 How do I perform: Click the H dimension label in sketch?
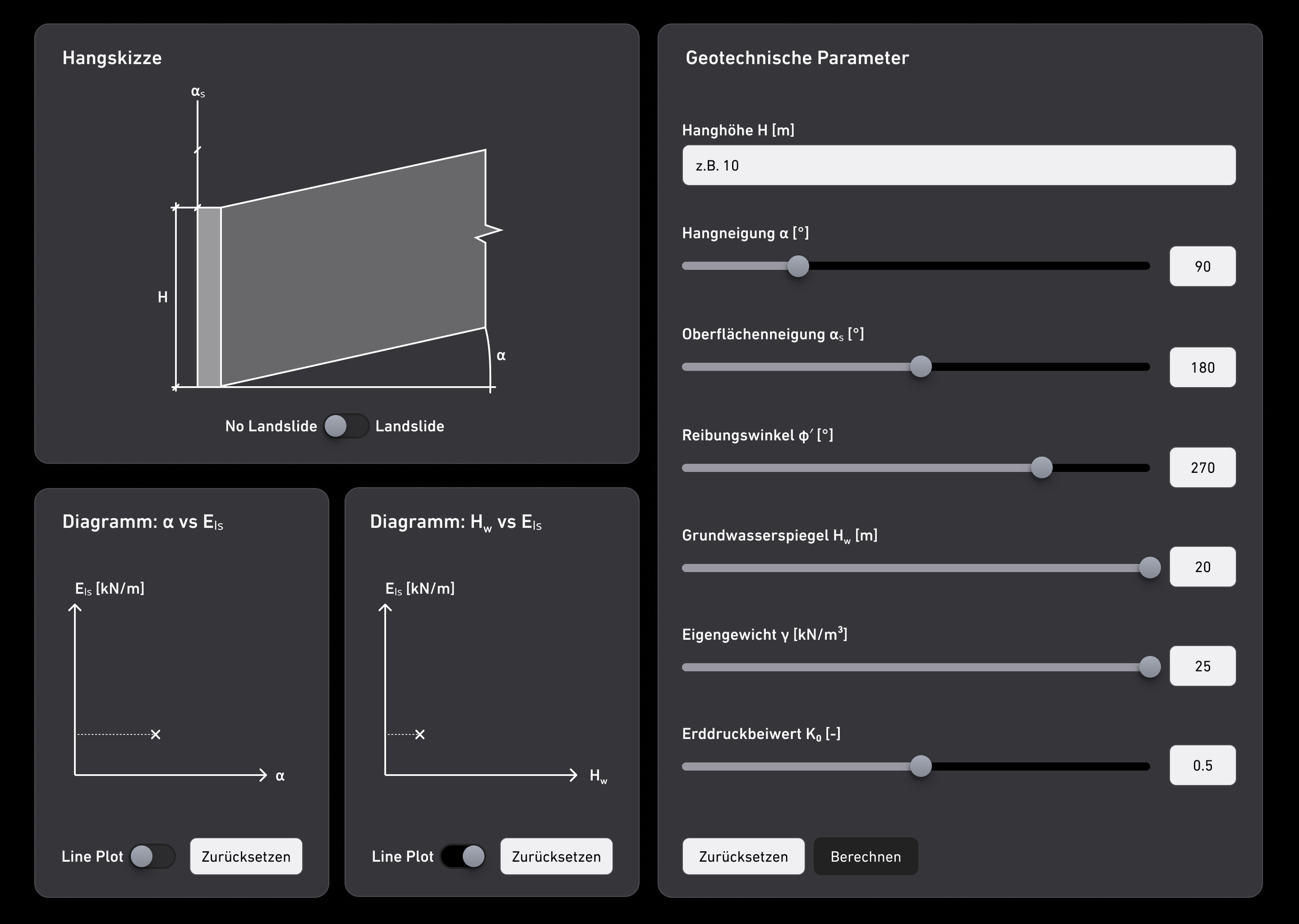click(x=163, y=297)
